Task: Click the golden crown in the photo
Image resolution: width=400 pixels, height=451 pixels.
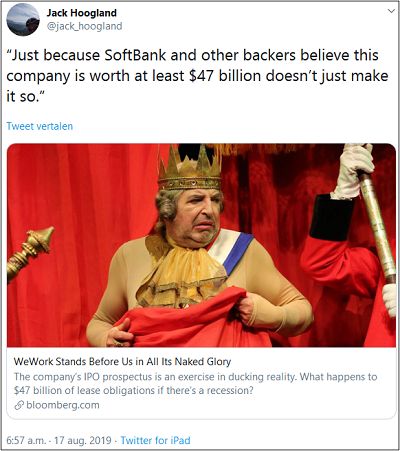Action: click(x=189, y=168)
